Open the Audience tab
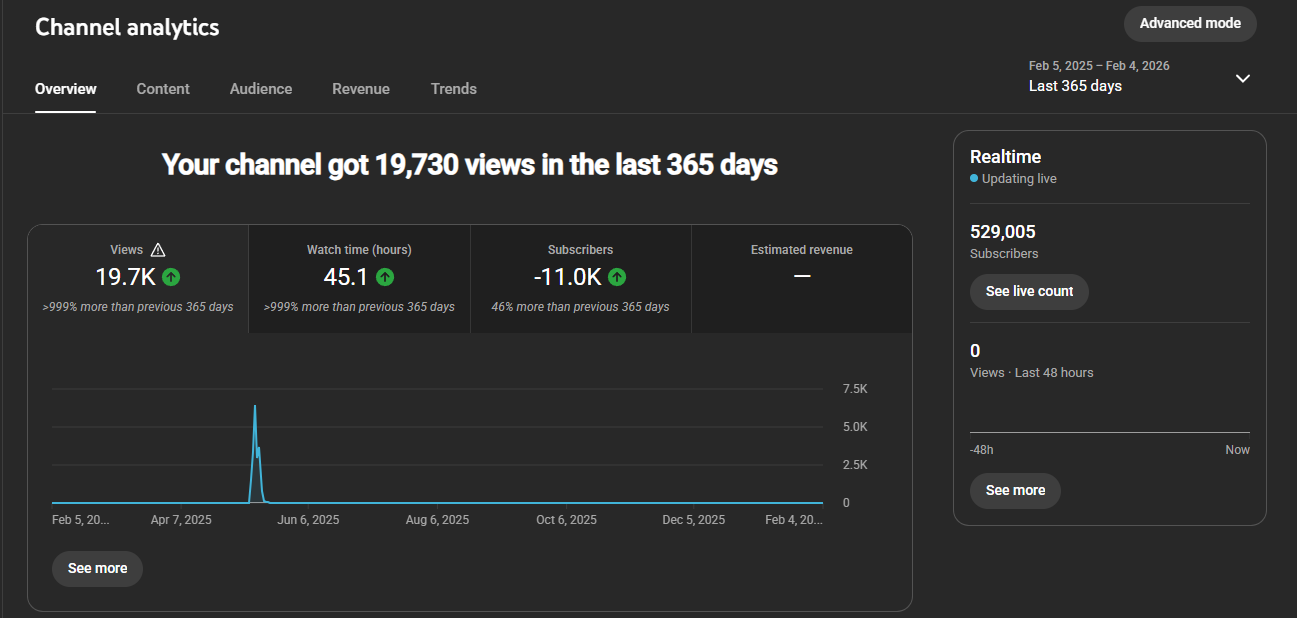 (x=261, y=89)
